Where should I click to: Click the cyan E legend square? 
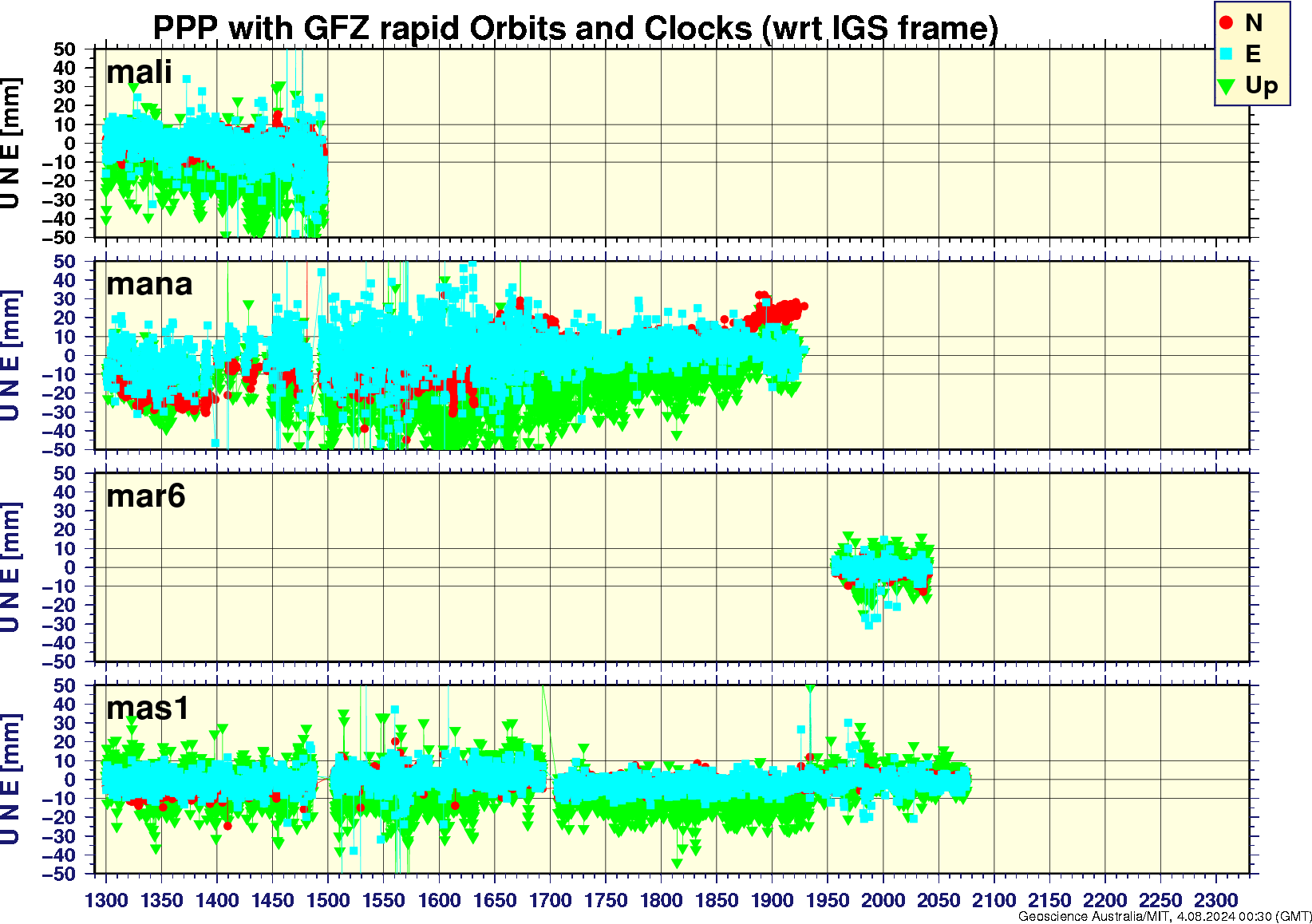pyautogui.click(x=1227, y=54)
